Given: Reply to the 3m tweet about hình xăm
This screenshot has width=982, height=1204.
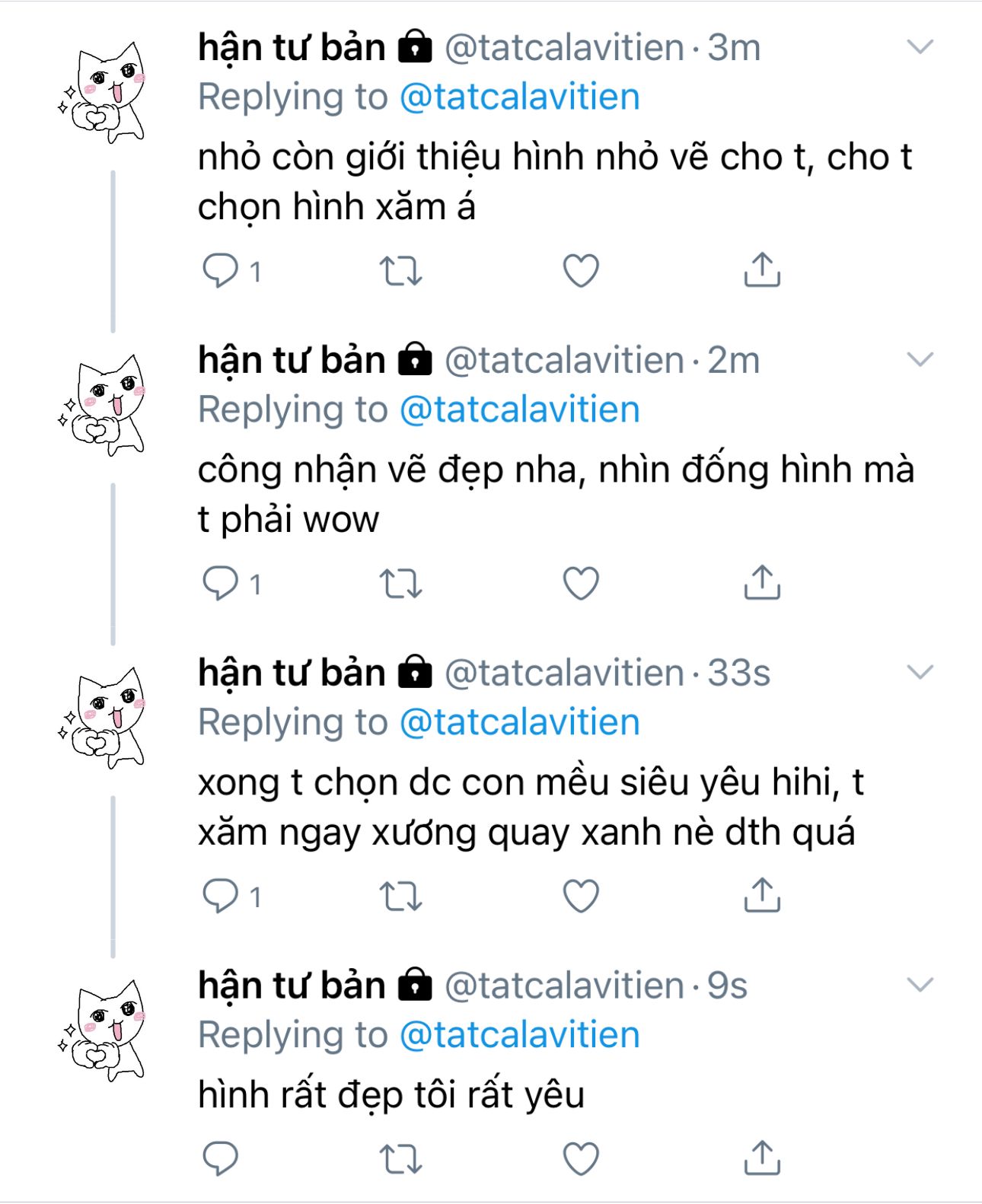Looking at the screenshot, I should (220, 270).
